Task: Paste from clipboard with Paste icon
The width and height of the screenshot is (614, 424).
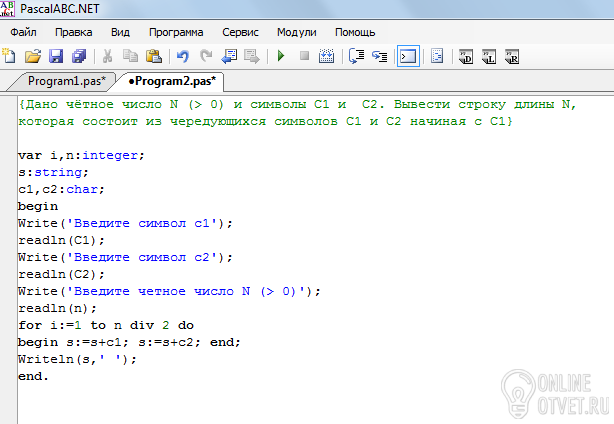Action: (154, 56)
